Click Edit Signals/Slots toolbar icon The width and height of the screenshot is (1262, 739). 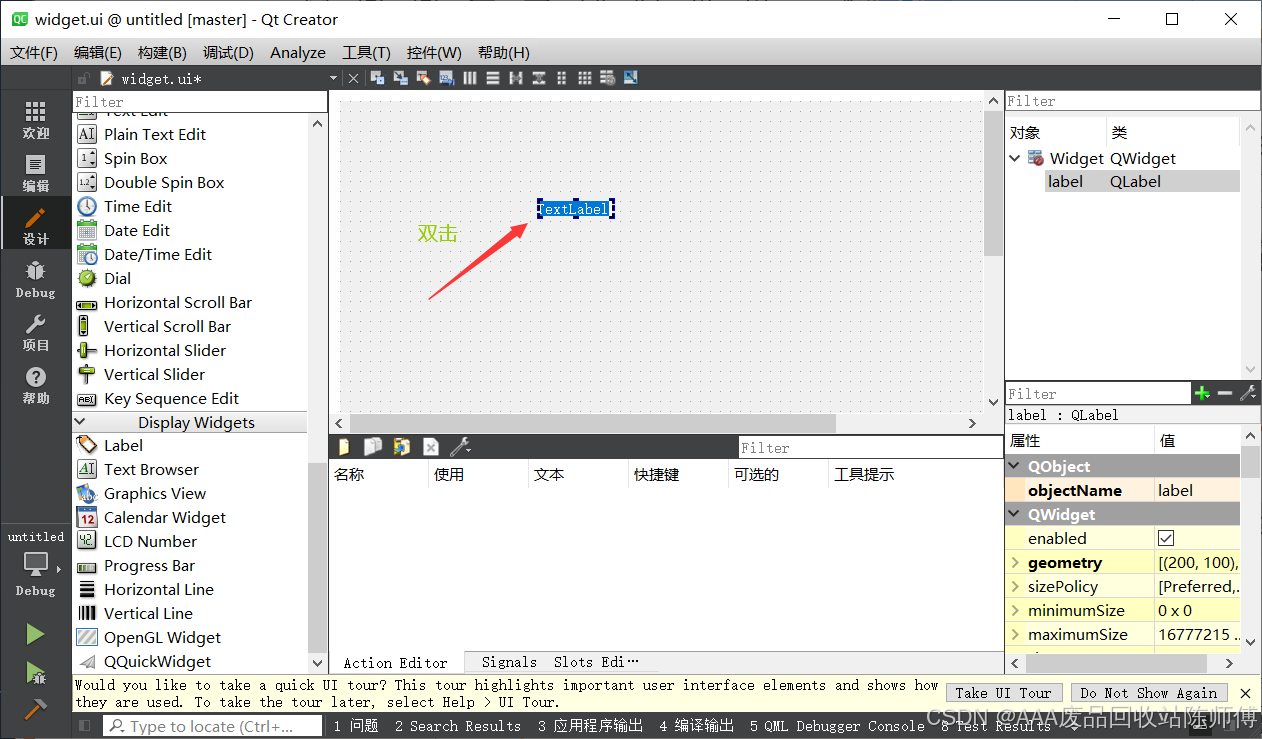(x=400, y=78)
